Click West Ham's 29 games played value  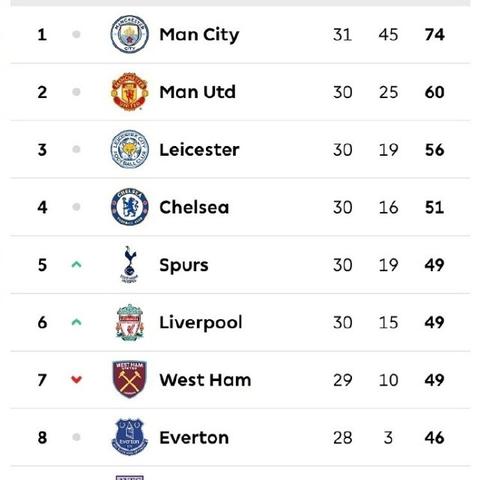click(342, 380)
